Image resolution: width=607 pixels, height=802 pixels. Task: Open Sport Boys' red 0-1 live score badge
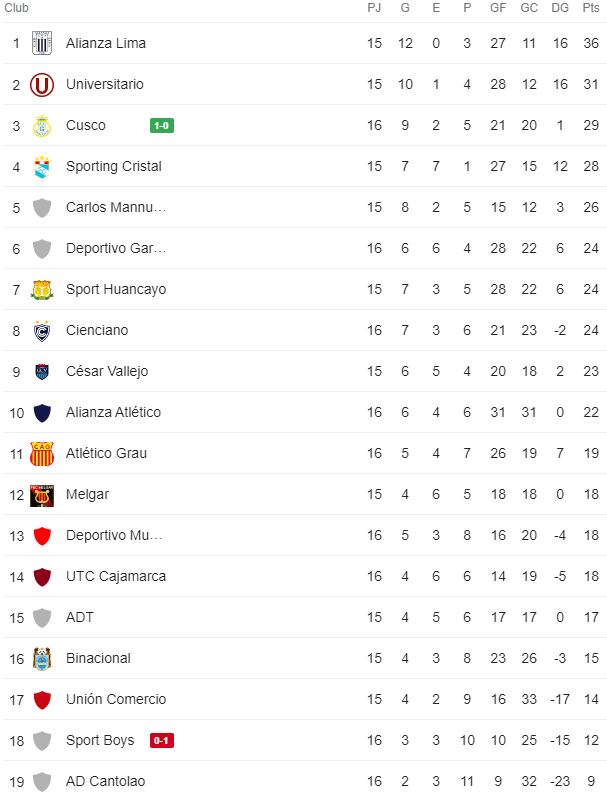161,741
